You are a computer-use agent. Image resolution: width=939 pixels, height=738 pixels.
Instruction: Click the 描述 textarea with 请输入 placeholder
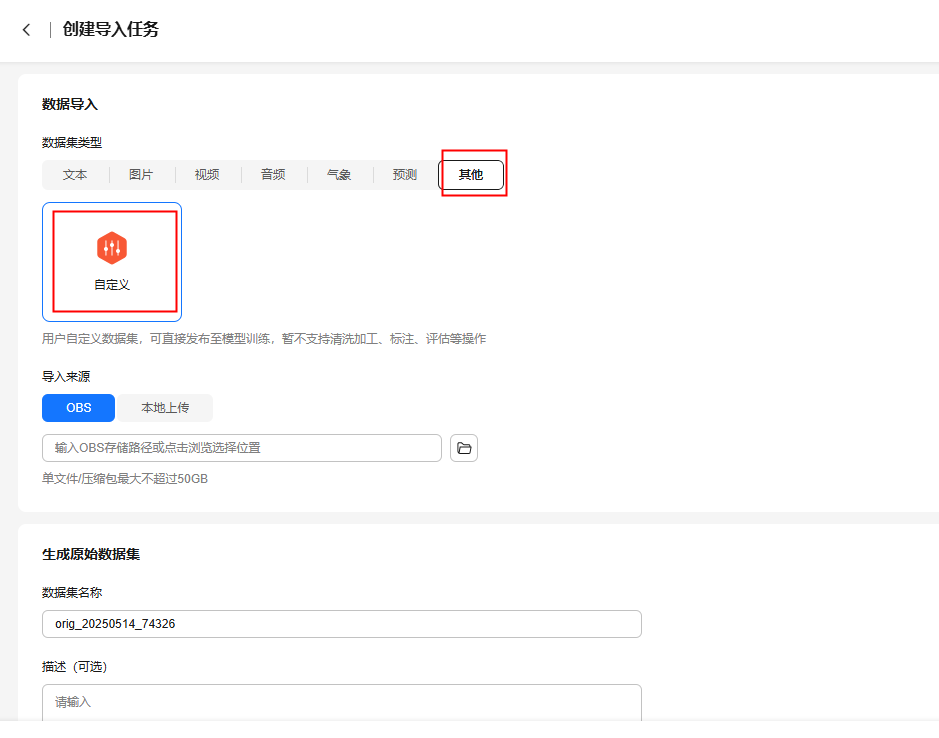point(342,702)
